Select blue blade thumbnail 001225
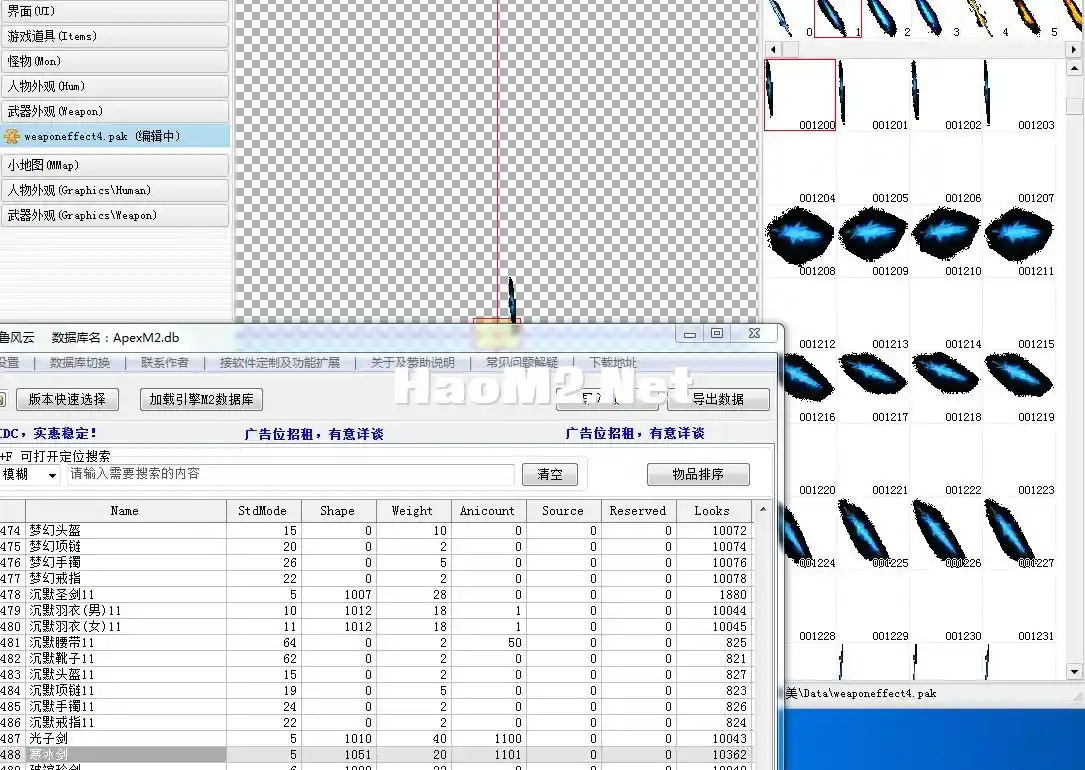 tap(873, 533)
